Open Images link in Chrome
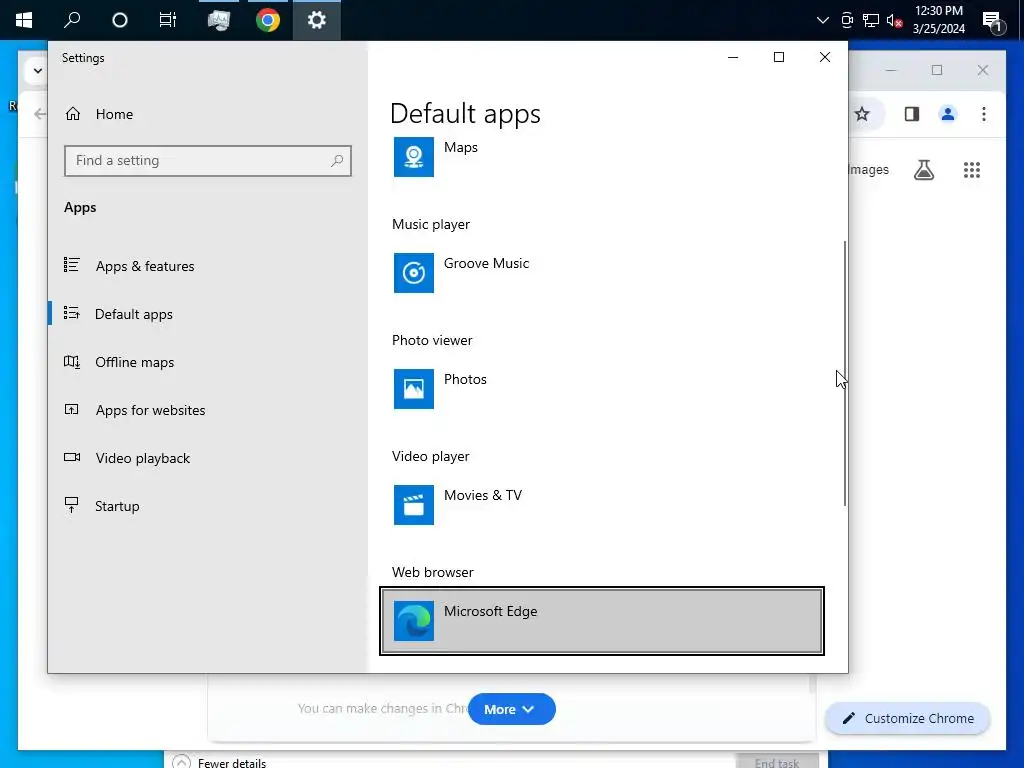The width and height of the screenshot is (1024, 768). coord(869,170)
